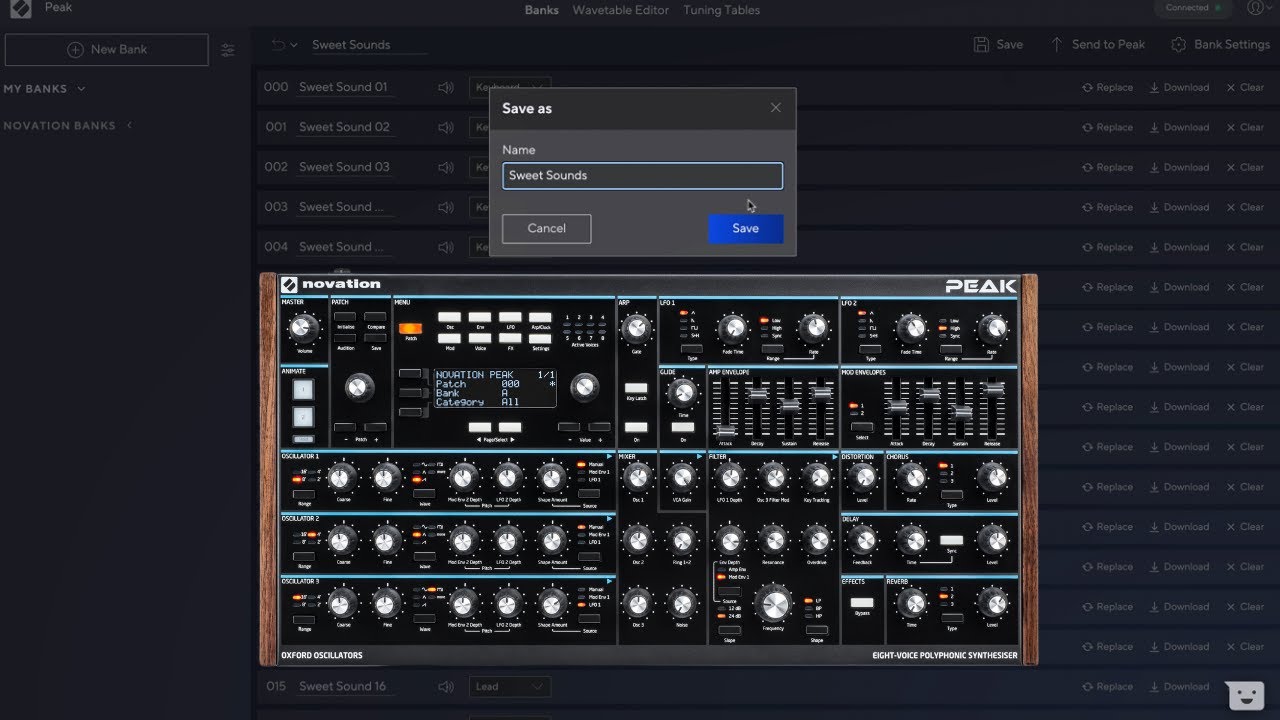1280x720 pixels.
Task: Audition Sweet Sound 02 with speaker icon
Action: pyautogui.click(x=446, y=128)
